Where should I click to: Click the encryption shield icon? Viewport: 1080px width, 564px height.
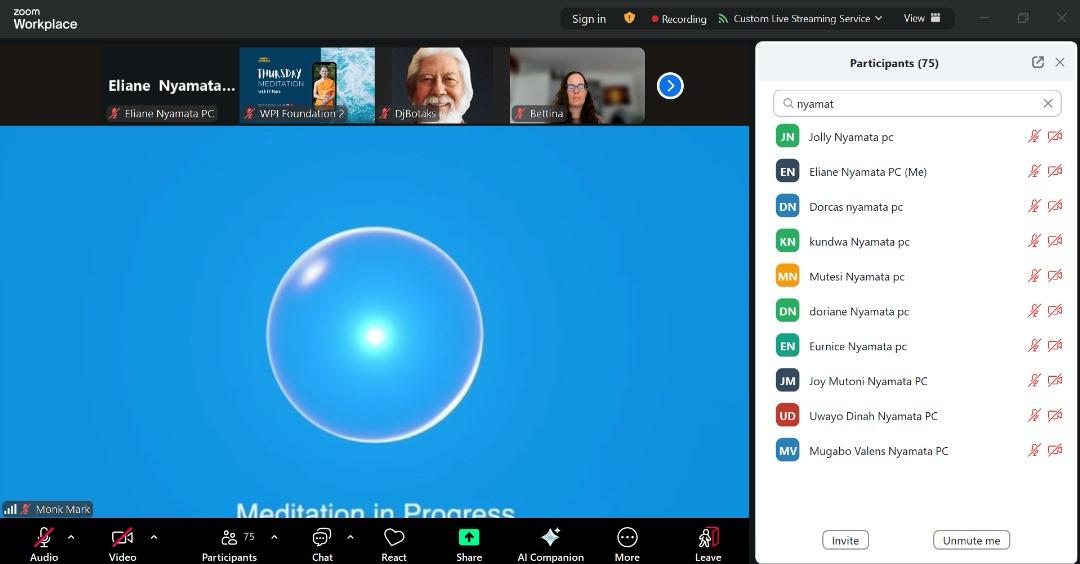click(629, 18)
